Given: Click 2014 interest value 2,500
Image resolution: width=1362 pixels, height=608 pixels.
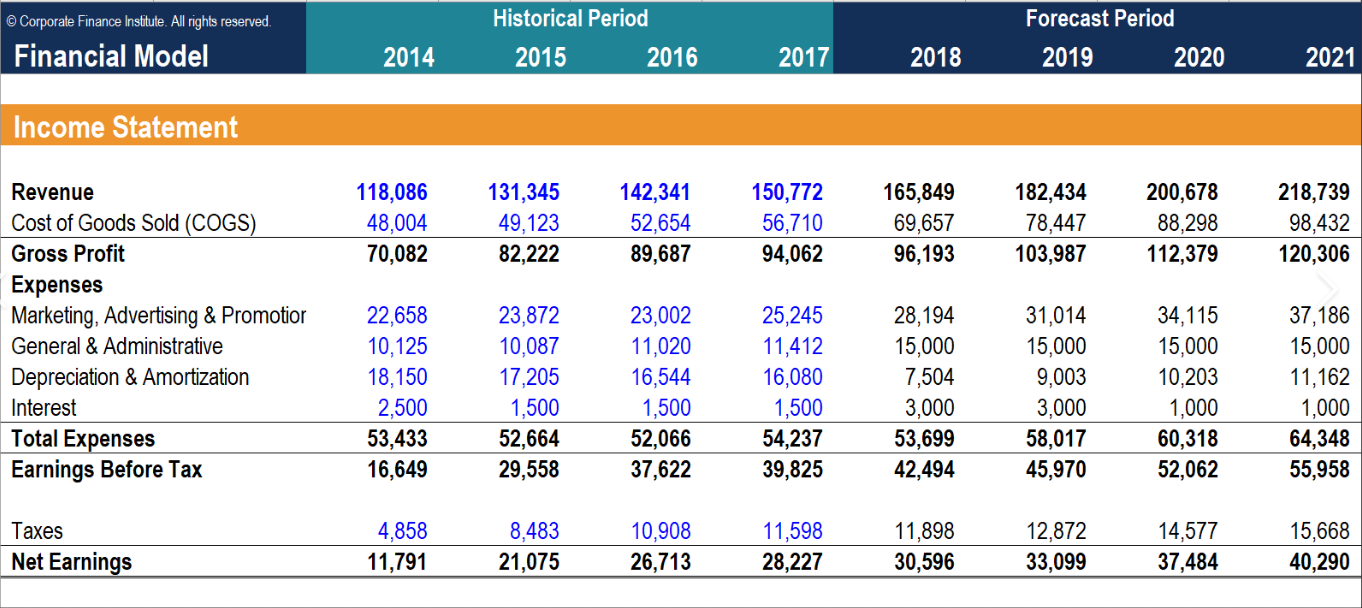Looking at the screenshot, I should [403, 408].
